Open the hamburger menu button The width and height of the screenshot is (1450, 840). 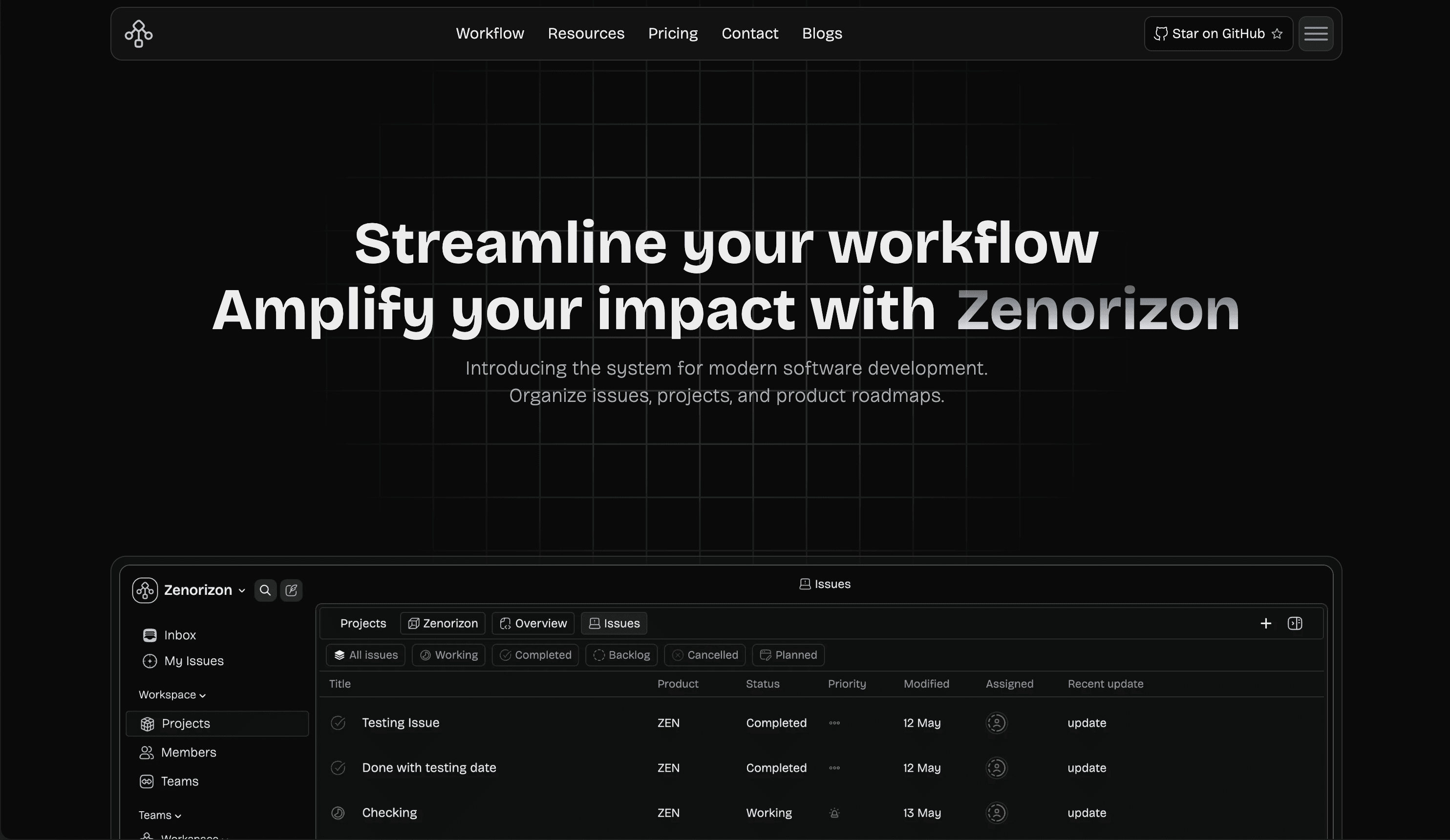pos(1315,33)
